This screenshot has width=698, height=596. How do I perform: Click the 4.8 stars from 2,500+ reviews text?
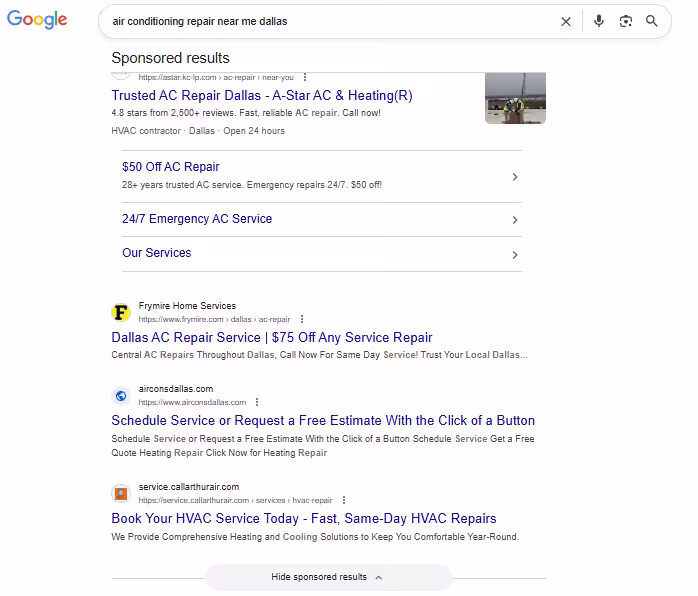pos(246,113)
